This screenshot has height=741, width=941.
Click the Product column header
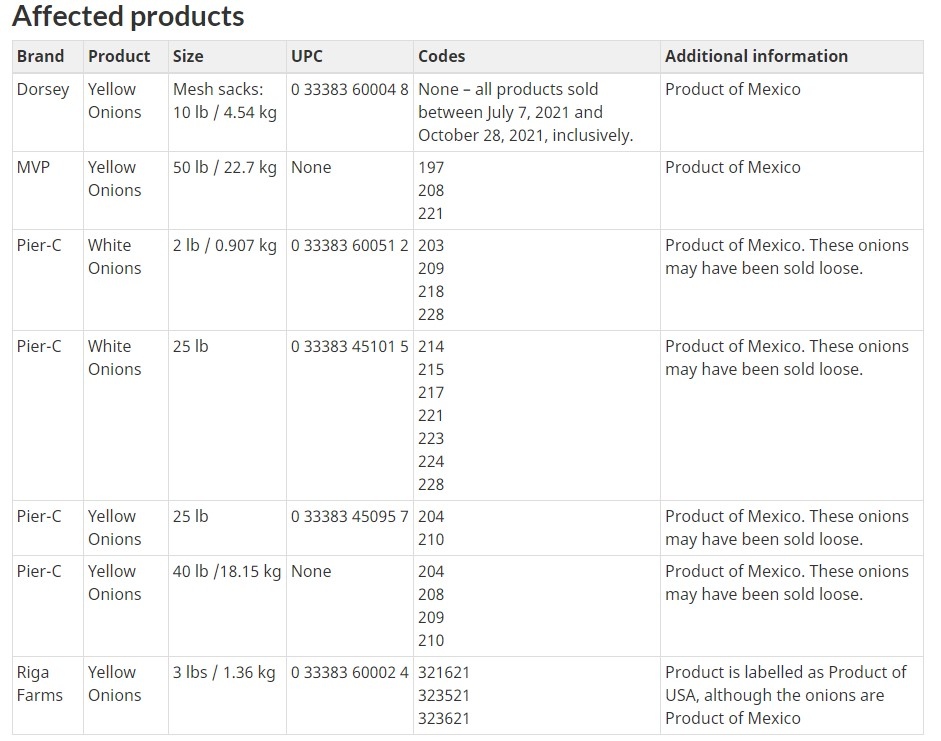click(x=118, y=56)
